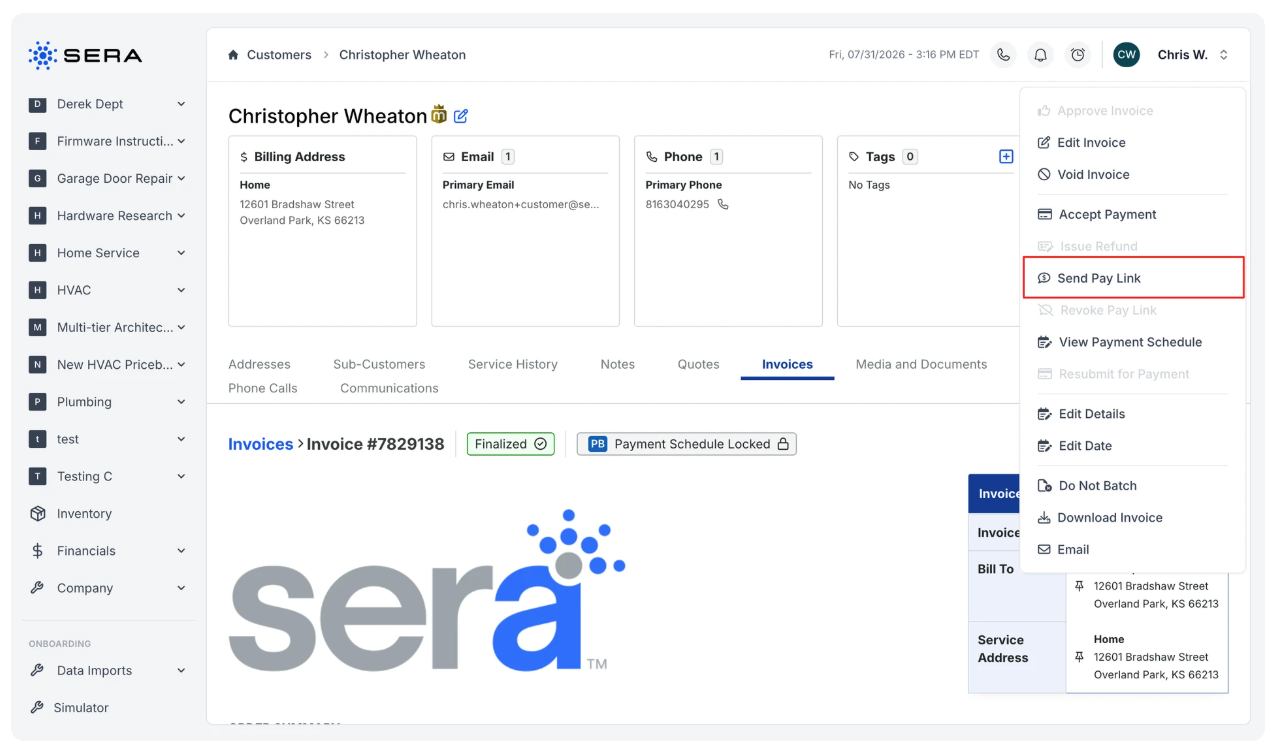Open the Service History tab
The height and width of the screenshot is (745, 1269).
[513, 364]
